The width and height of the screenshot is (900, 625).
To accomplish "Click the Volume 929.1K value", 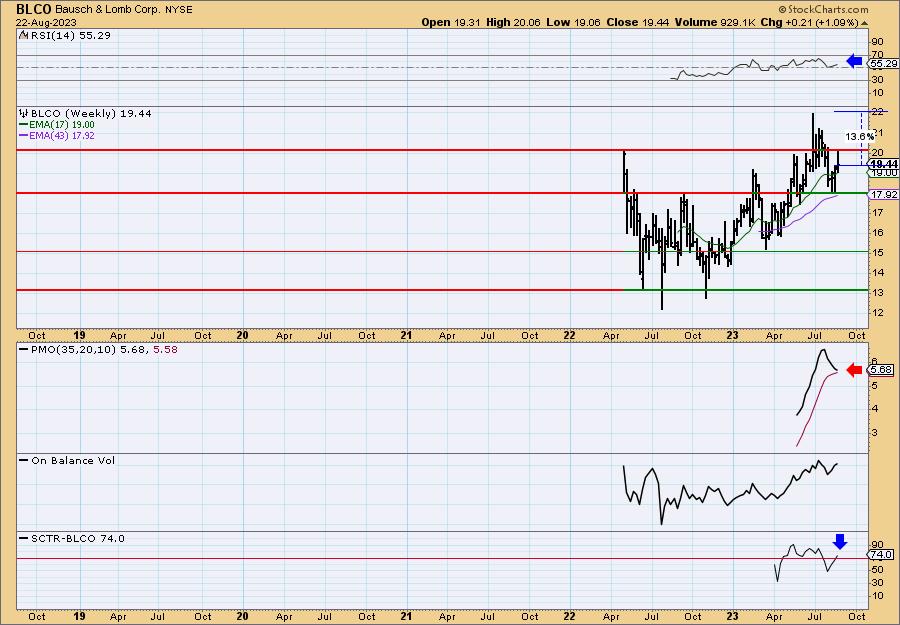I will coord(715,22).
